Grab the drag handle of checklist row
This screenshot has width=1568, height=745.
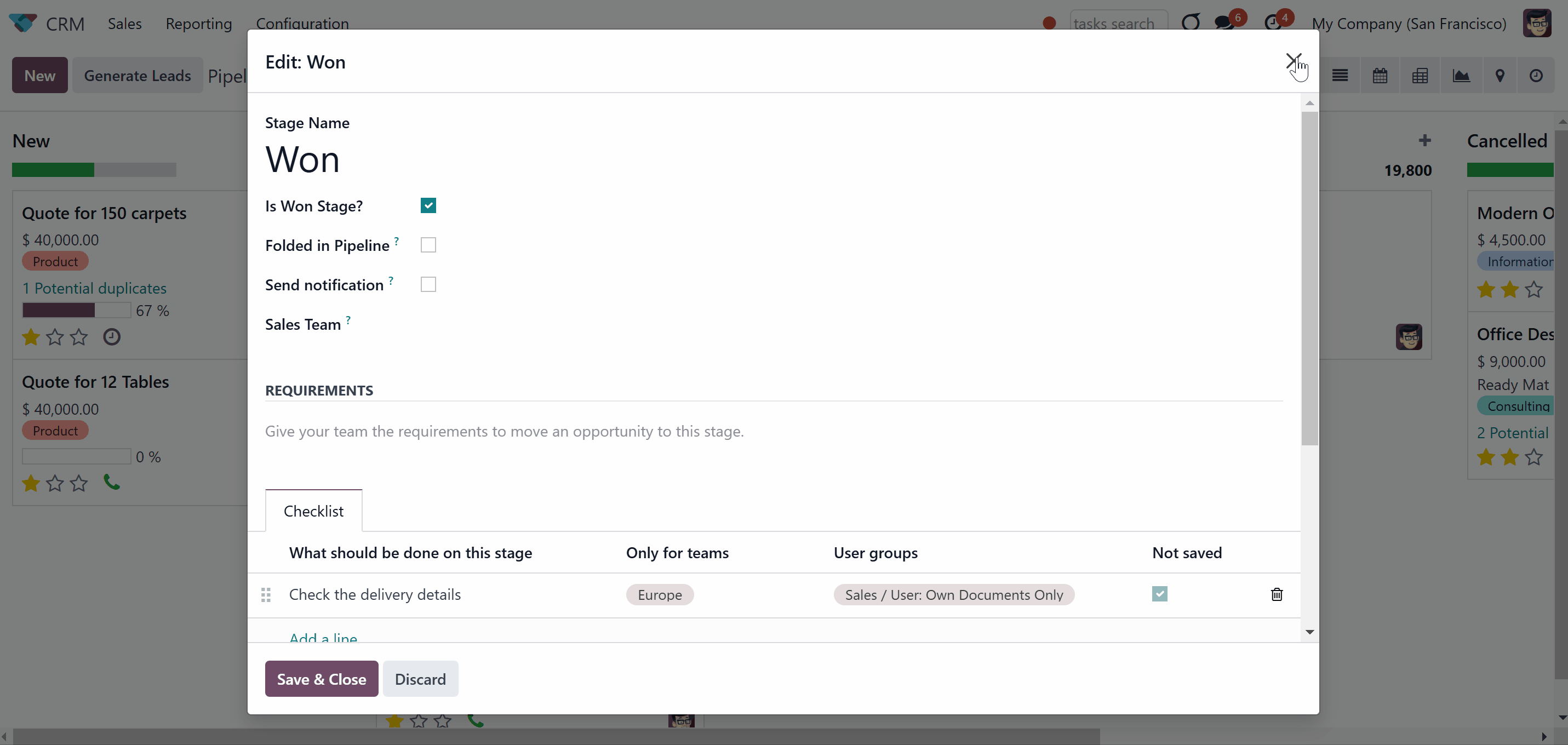coord(266,595)
